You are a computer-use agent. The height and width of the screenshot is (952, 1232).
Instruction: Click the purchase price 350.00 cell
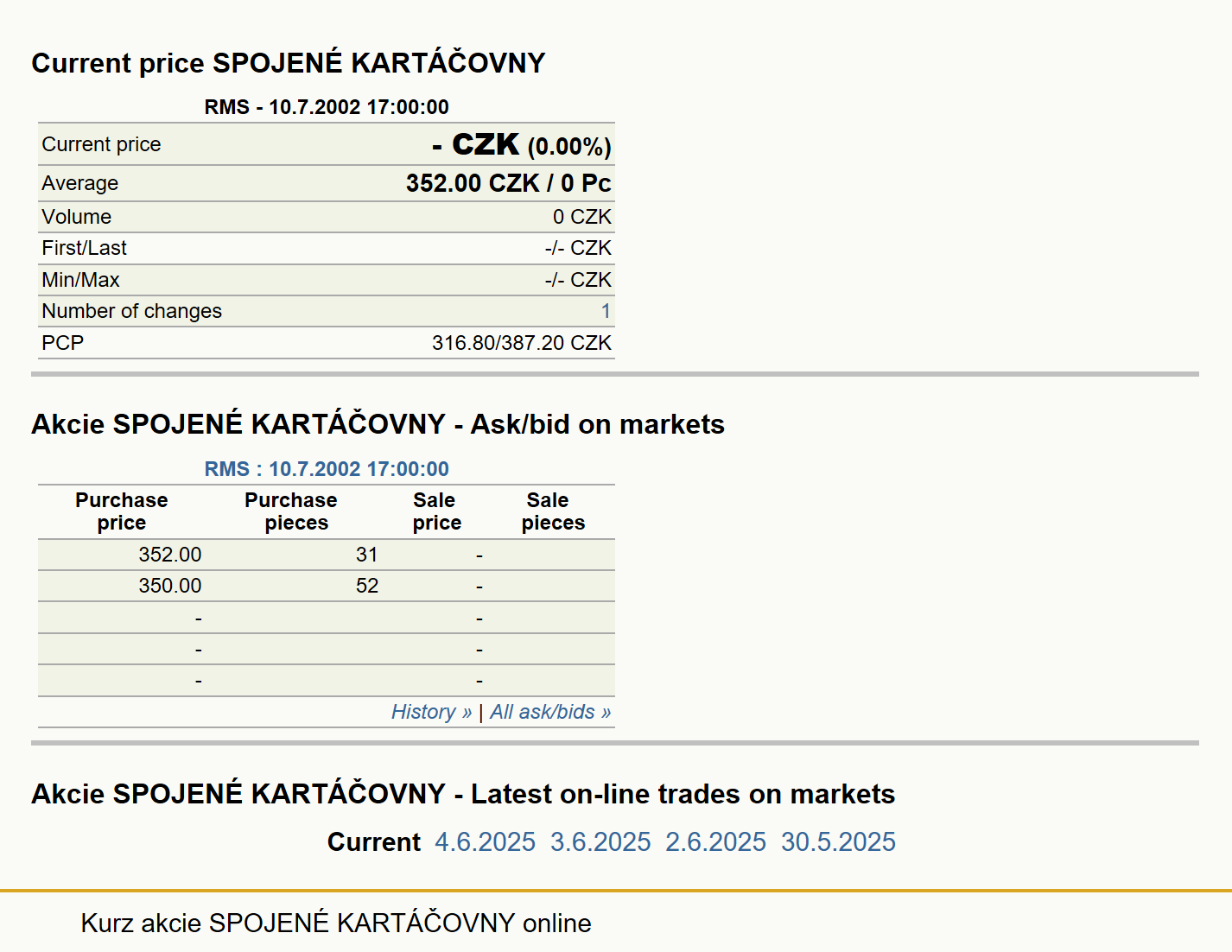point(169,586)
